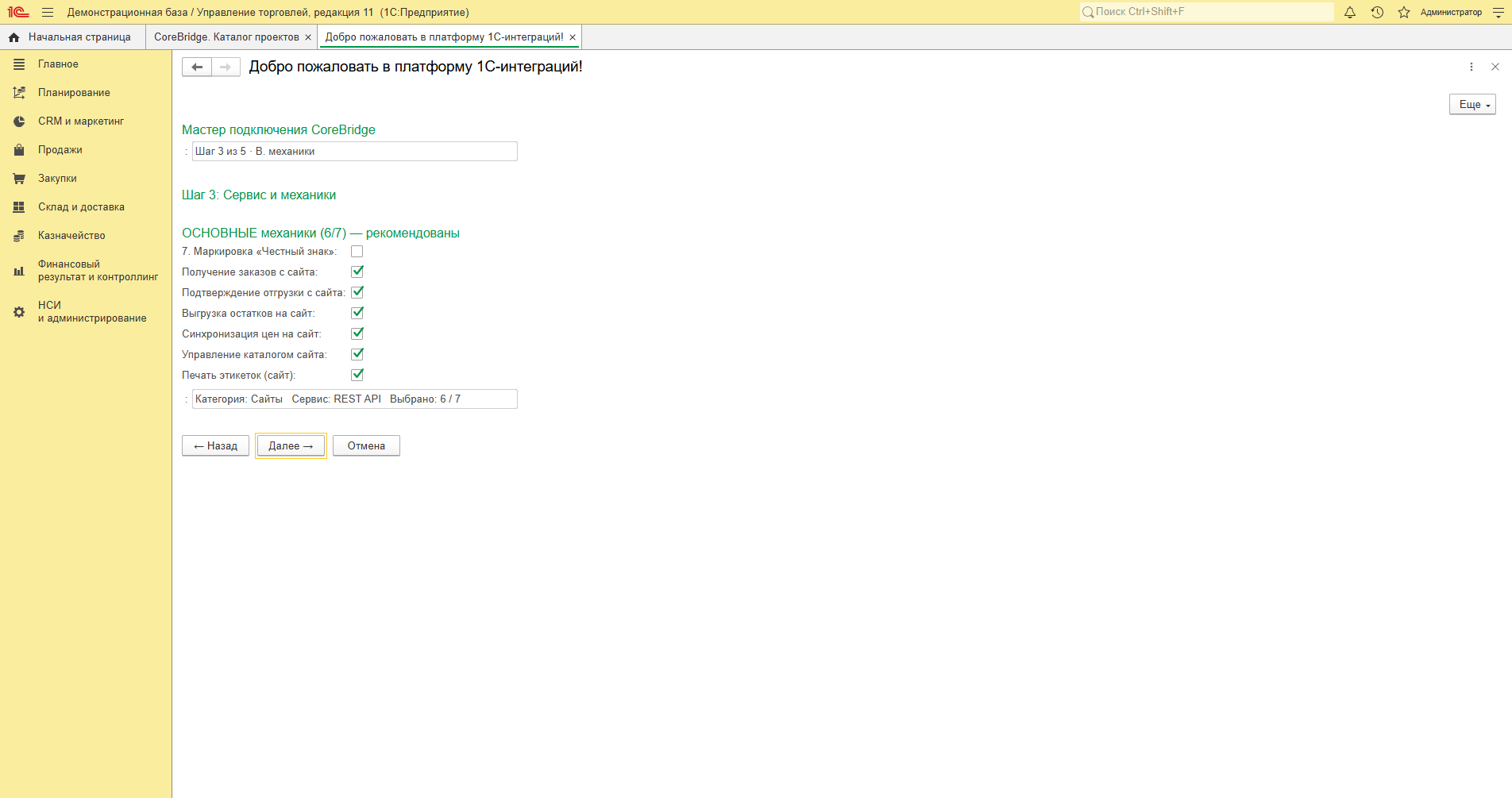The height and width of the screenshot is (798, 1512).
Task: Open the Продажи section
Action: coord(60,150)
